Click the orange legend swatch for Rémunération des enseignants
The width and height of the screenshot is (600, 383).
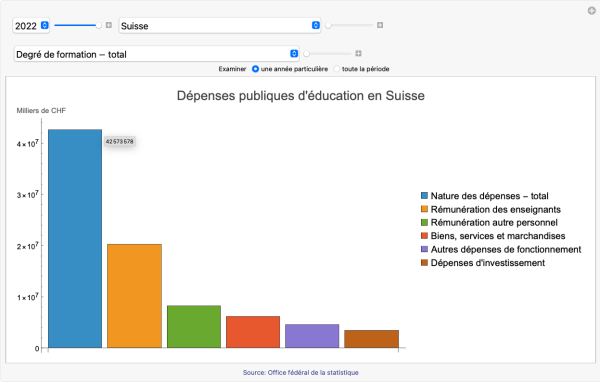424,209
